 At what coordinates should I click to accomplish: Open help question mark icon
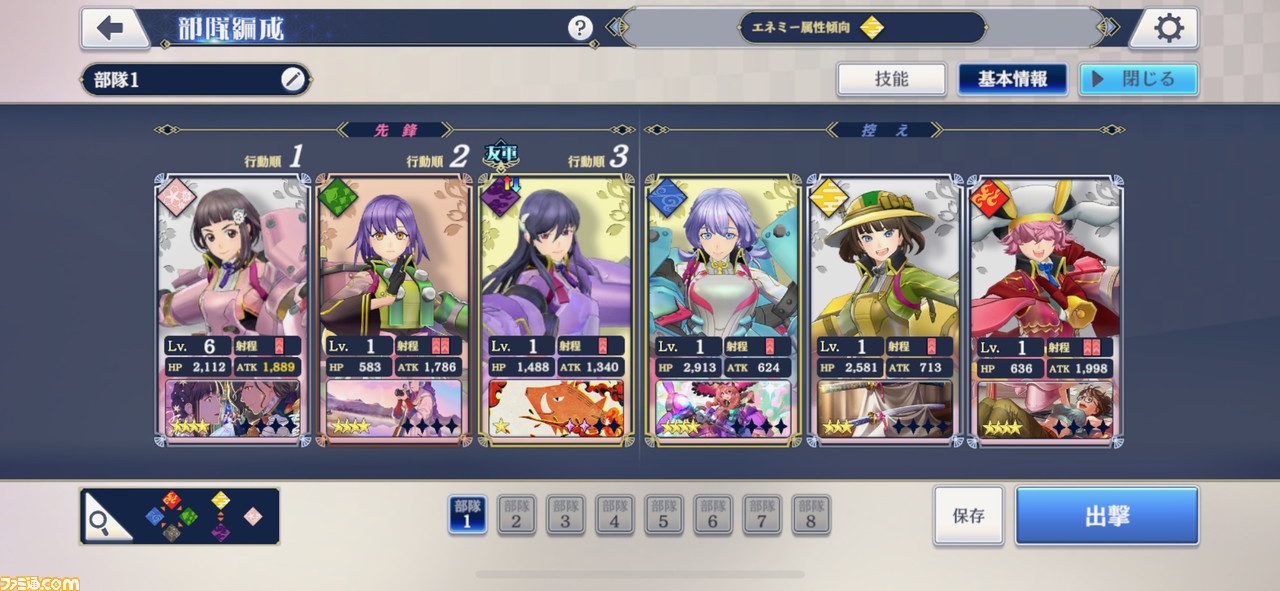click(580, 28)
